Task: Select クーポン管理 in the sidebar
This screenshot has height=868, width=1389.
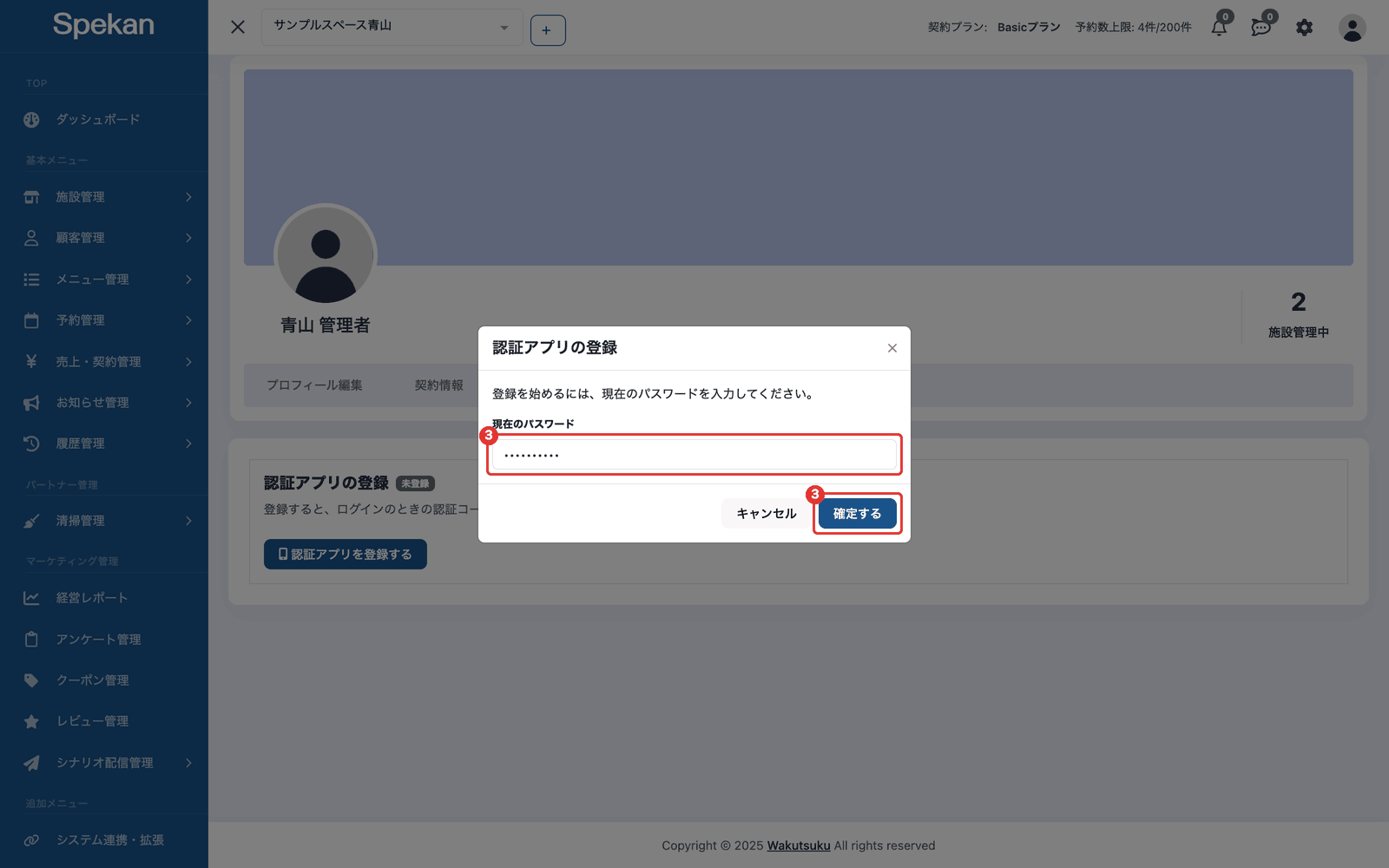Action: [92, 681]
